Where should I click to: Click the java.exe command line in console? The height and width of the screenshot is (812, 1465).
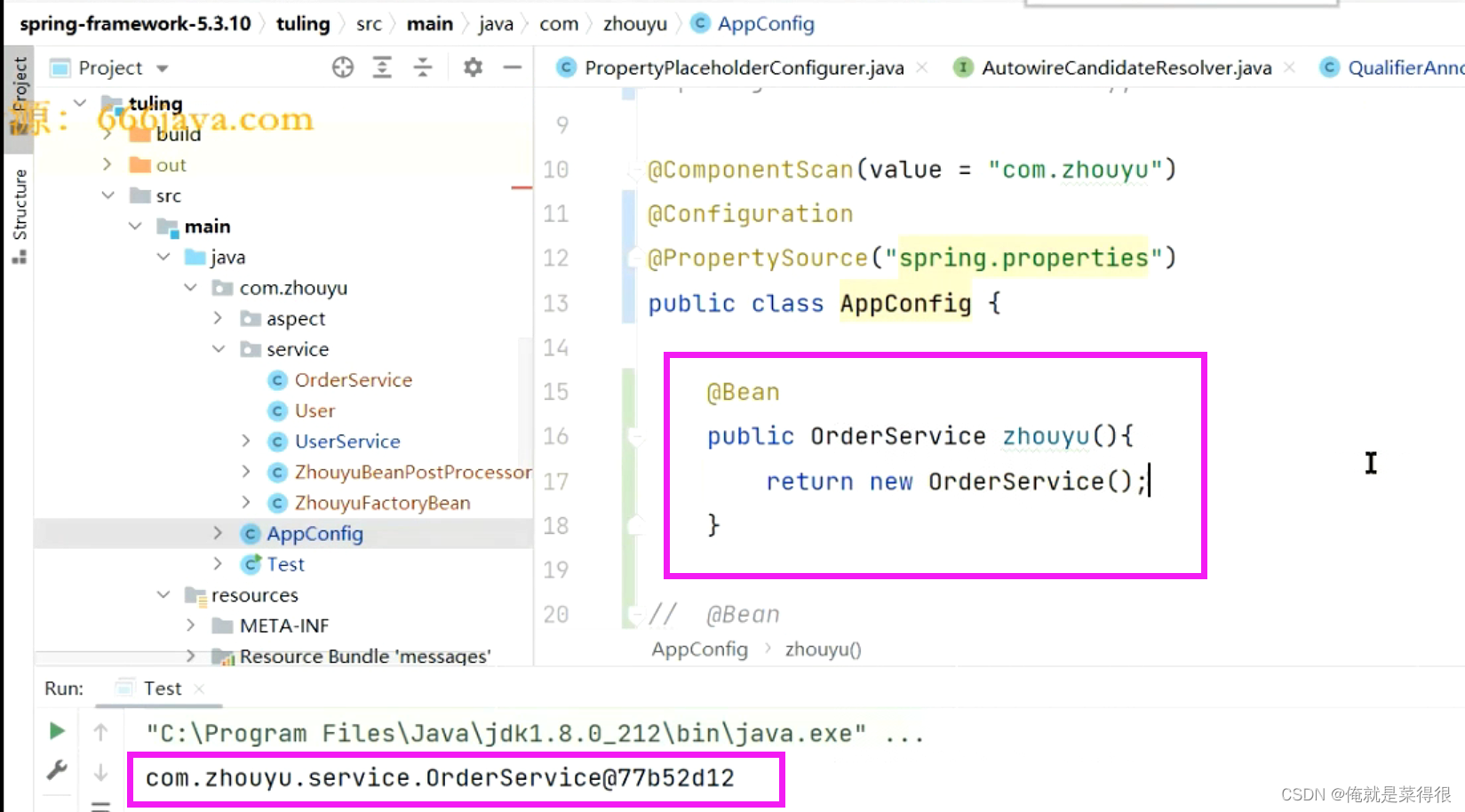536,734
